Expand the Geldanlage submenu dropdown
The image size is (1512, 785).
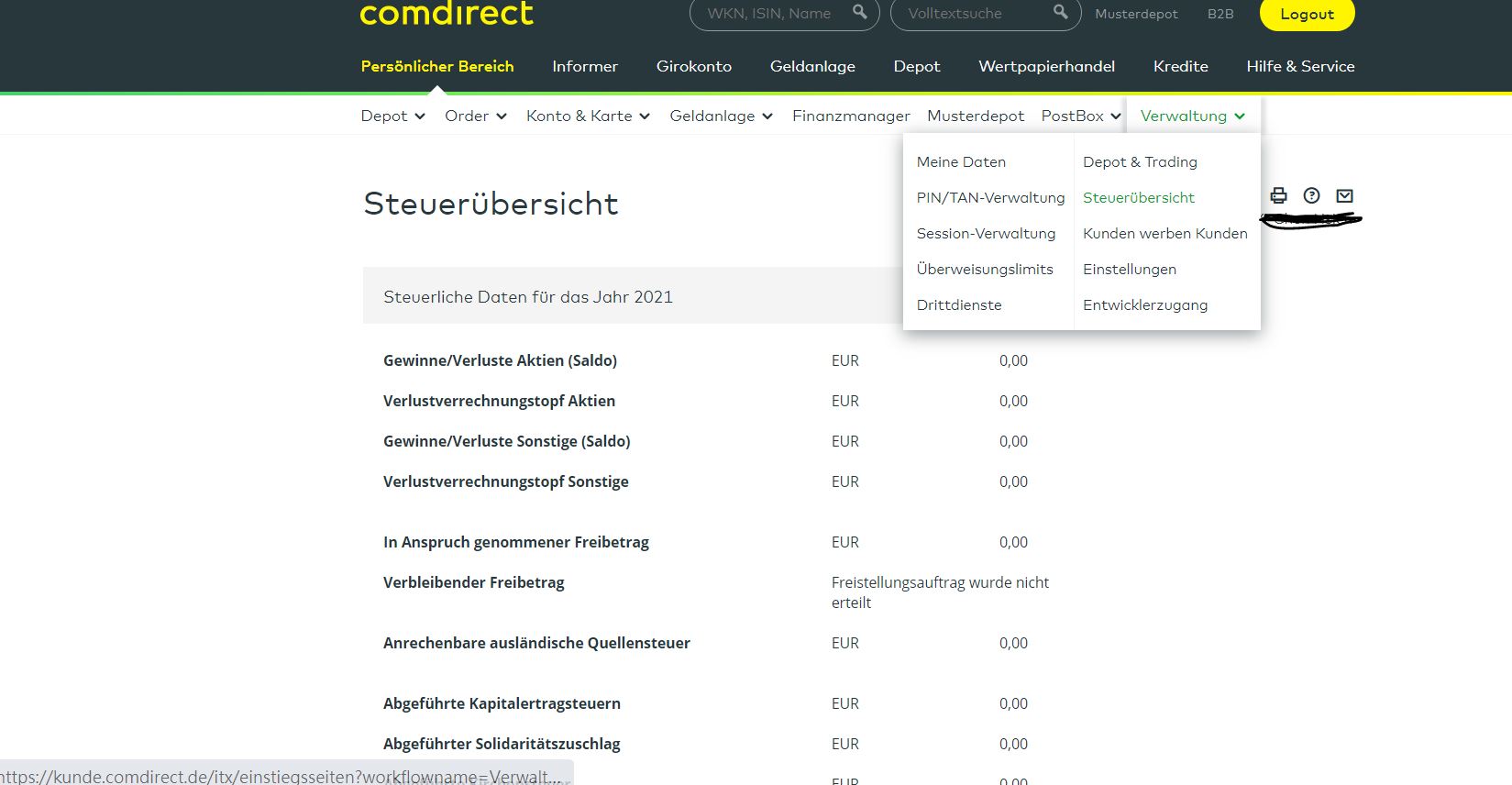[x=721, y=116]
